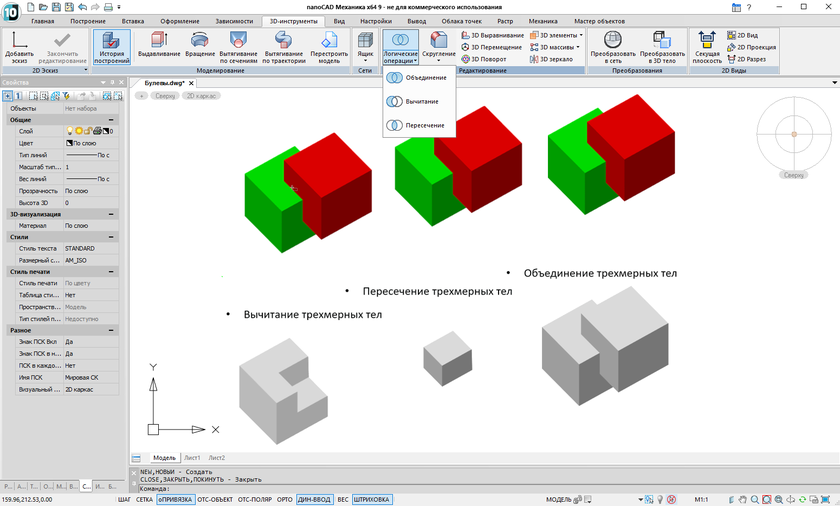Select the Вращение revolve tool

[x=200, y=40]
